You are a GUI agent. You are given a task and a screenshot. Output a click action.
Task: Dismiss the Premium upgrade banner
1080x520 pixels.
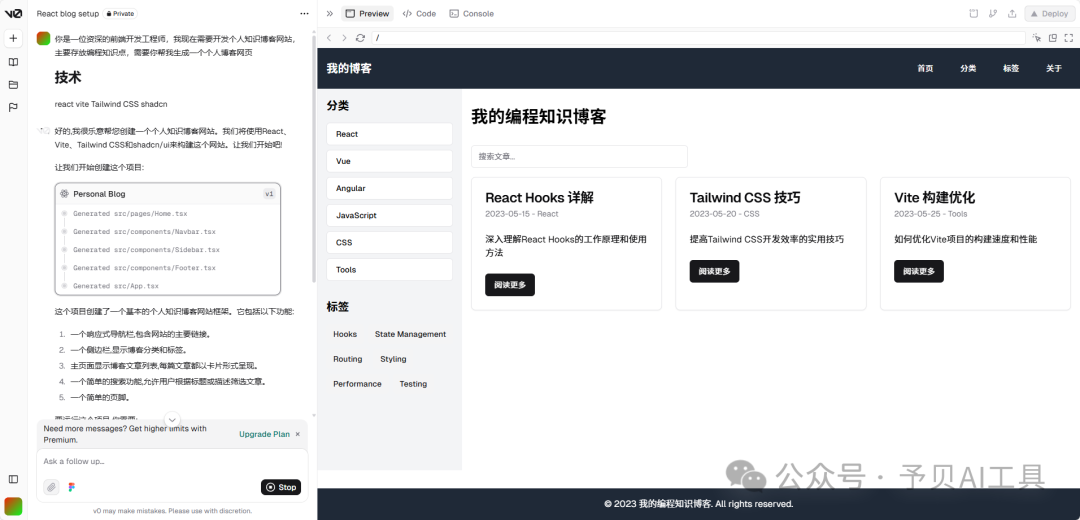(298, 434)
